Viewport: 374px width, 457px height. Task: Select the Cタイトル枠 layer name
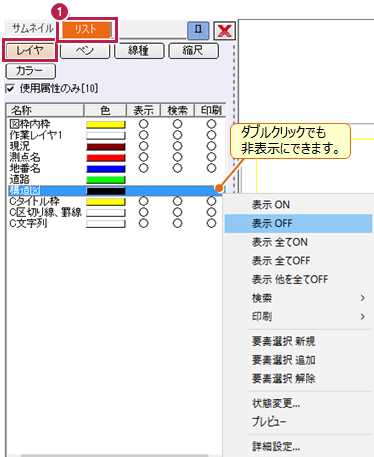pyautogui.click(x=34, y=201)
